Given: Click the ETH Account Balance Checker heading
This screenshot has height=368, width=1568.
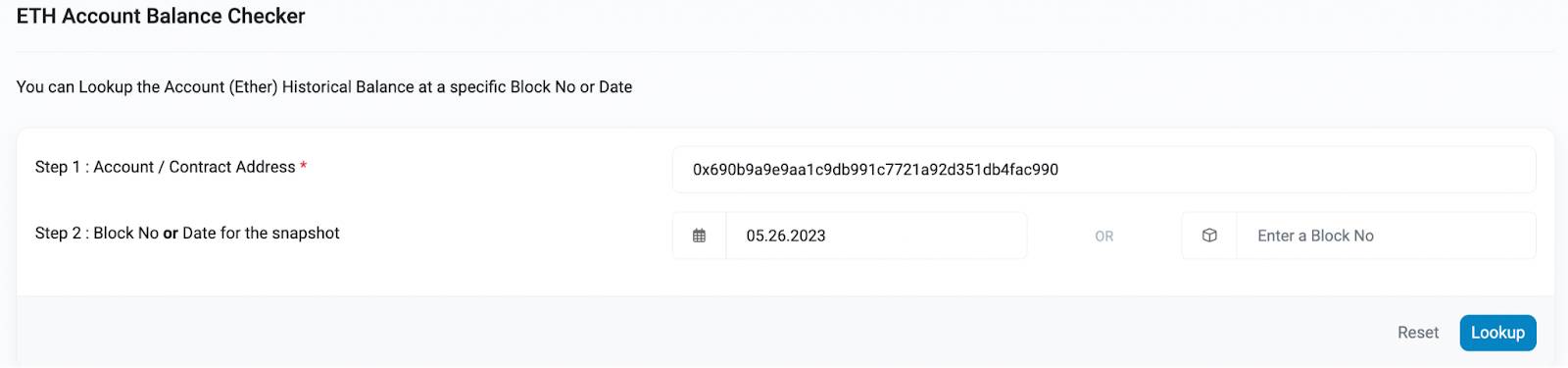Looking at the screenshot, I should 161,16.
